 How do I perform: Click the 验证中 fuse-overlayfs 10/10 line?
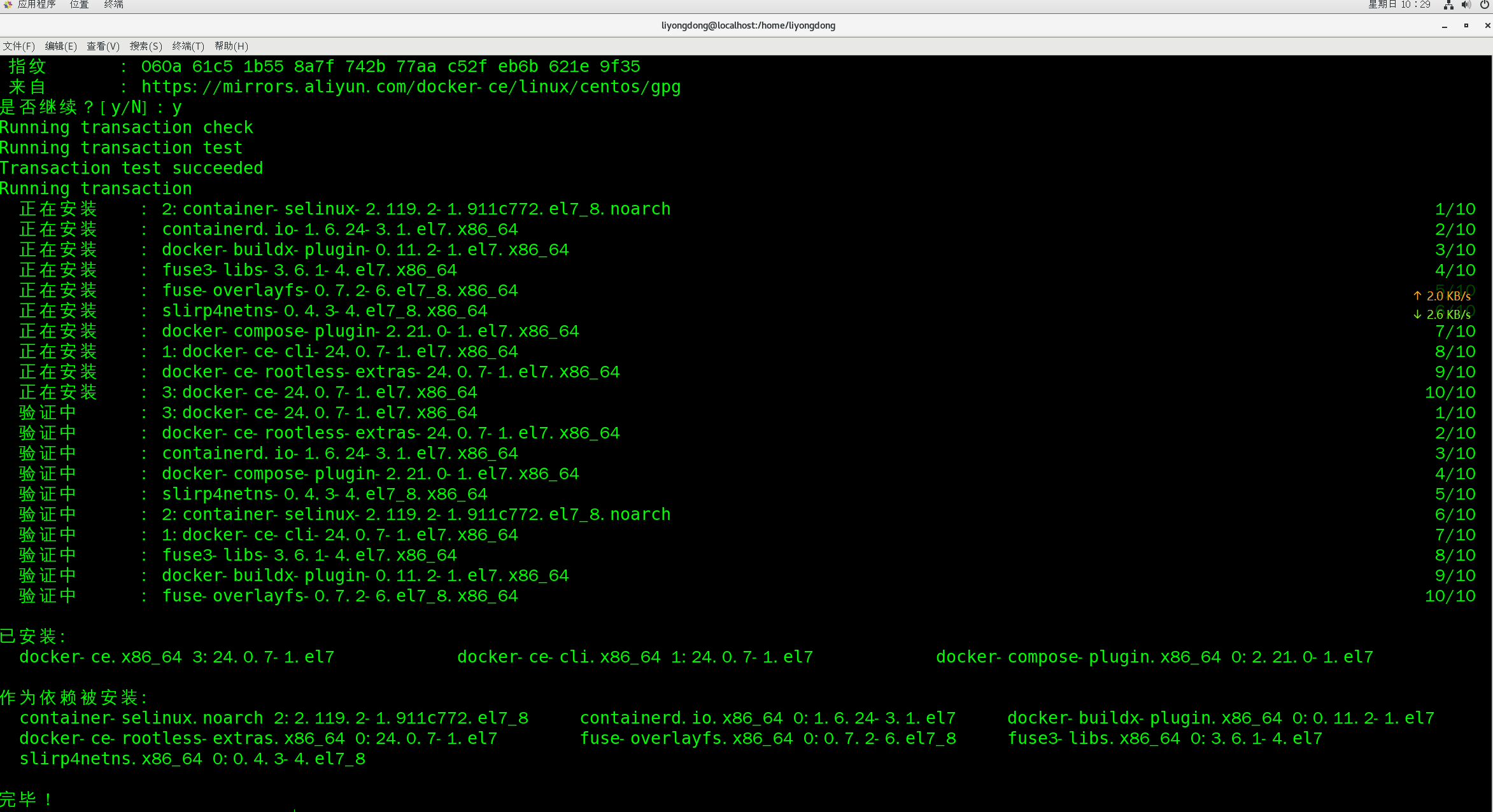point(747,596)
